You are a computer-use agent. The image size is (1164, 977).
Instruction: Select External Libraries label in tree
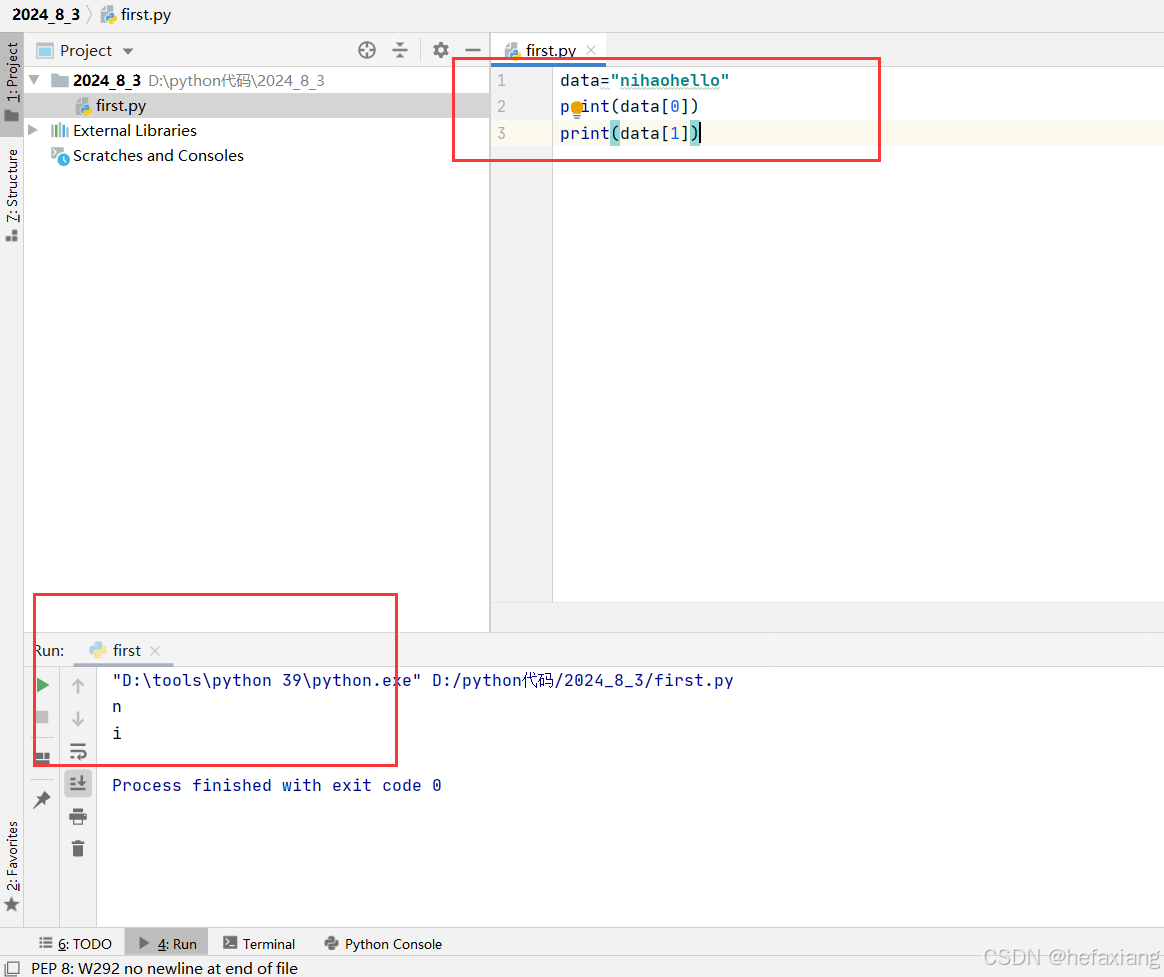coord(135,131)
